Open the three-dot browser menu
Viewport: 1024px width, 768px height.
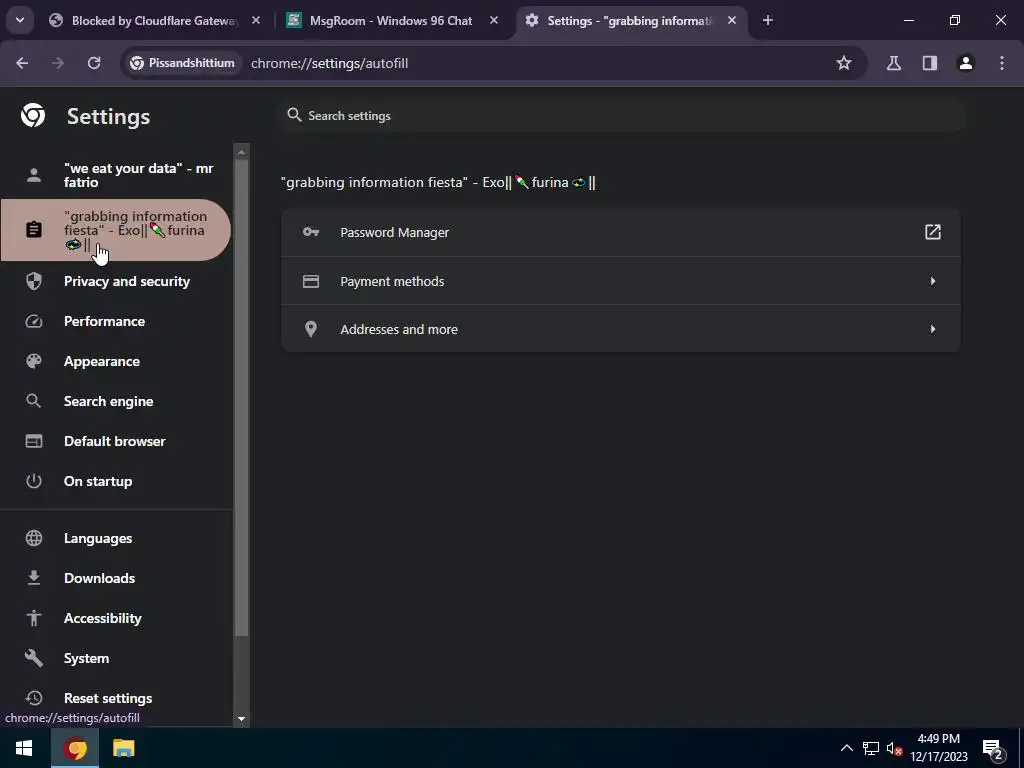[1002, 63]
